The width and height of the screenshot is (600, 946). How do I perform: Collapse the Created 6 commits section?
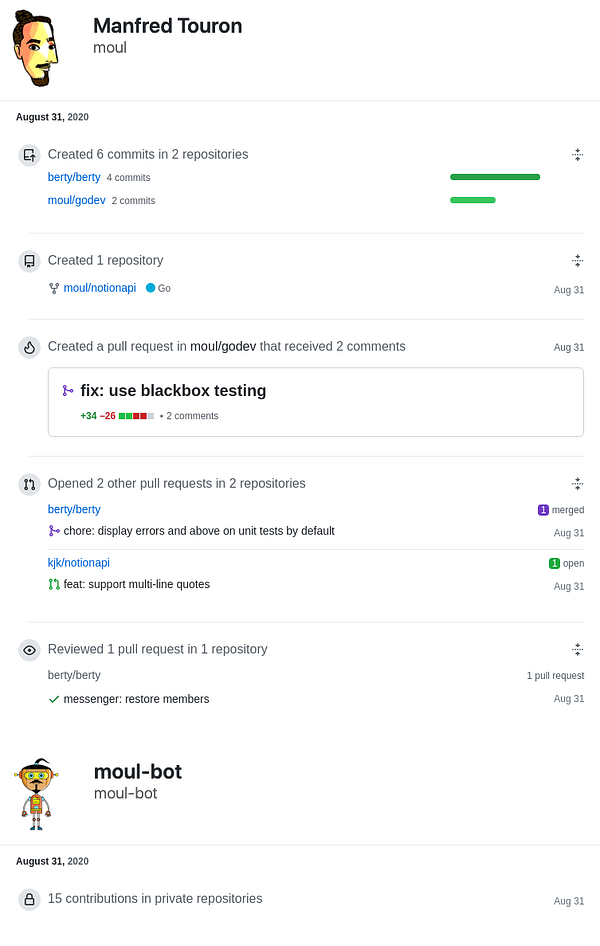[x=577, y=154]
